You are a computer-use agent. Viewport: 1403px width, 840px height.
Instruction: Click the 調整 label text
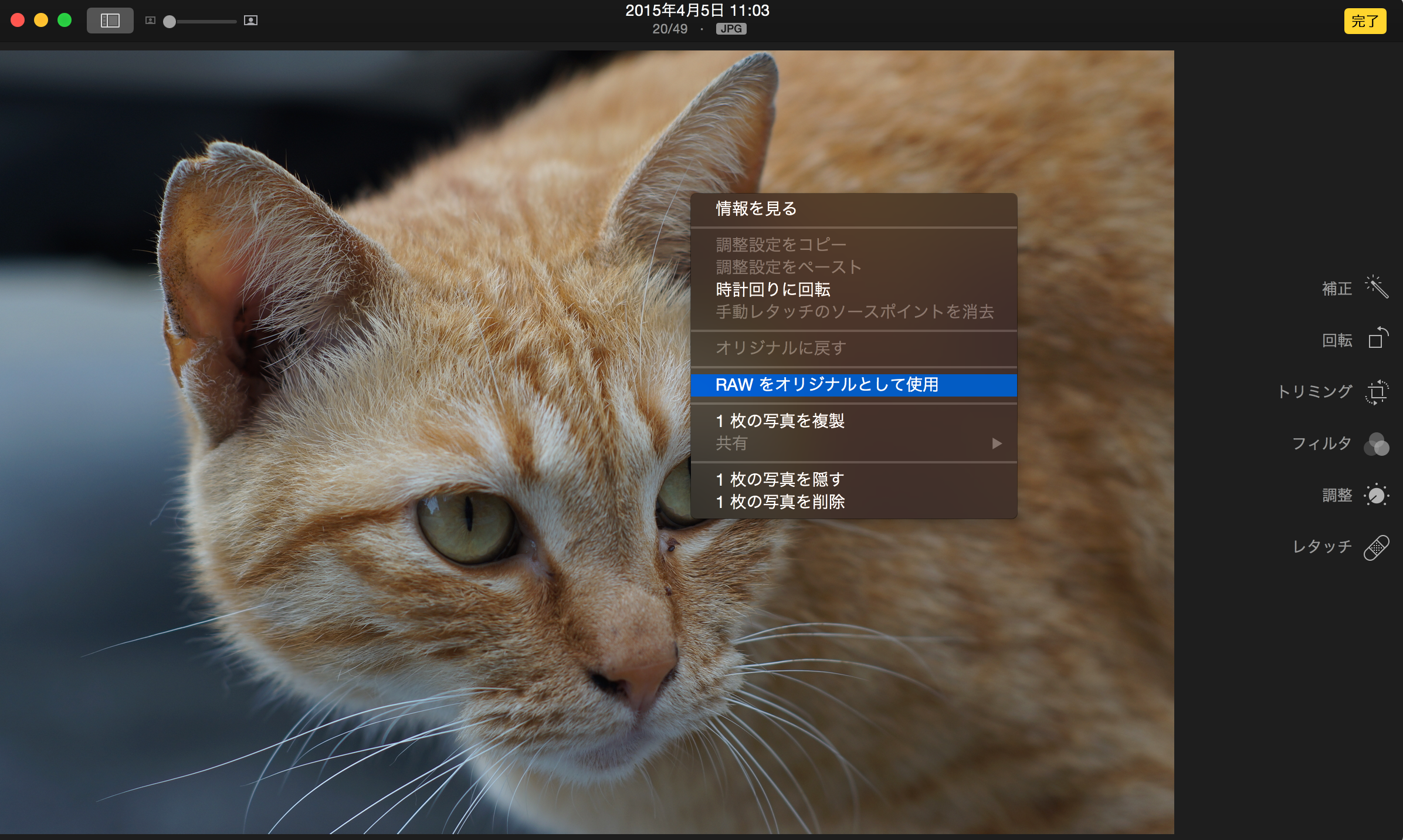point(1337,495)
